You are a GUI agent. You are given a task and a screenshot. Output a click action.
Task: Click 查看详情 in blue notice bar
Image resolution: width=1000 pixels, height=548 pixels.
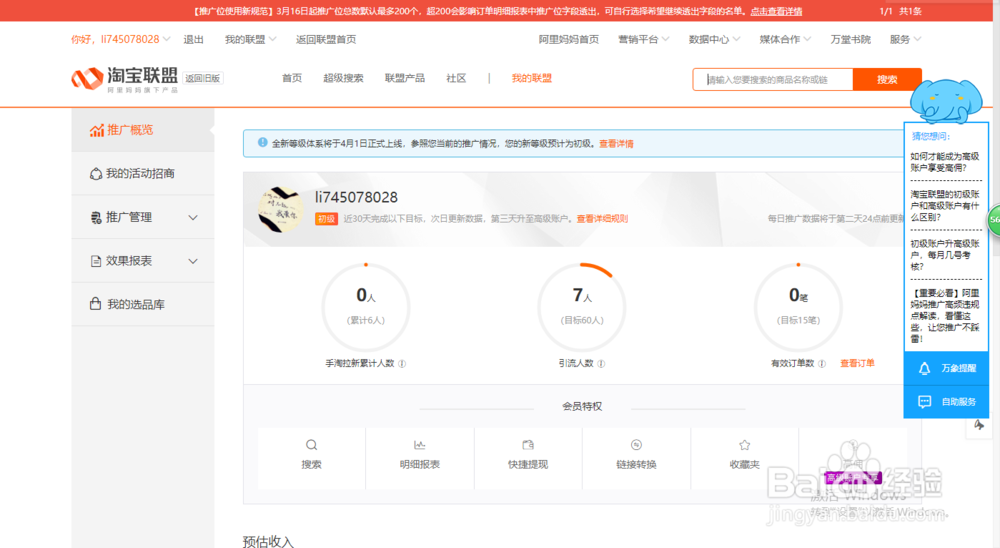pyautogui.click(x=616, y=144)
